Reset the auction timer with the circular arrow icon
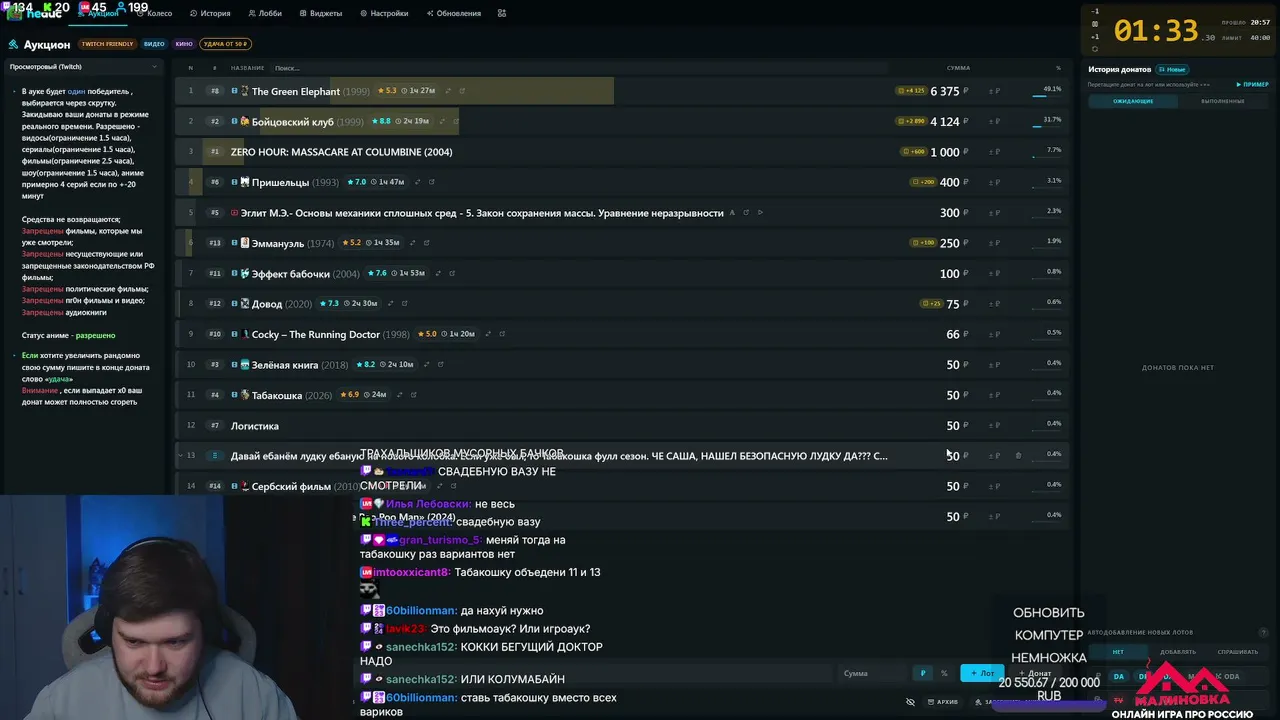 (x=1095, y=49)
